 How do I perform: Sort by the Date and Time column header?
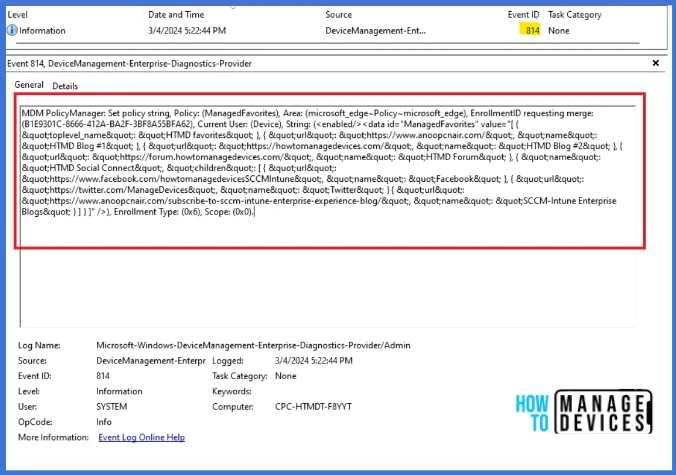point(176,15)
